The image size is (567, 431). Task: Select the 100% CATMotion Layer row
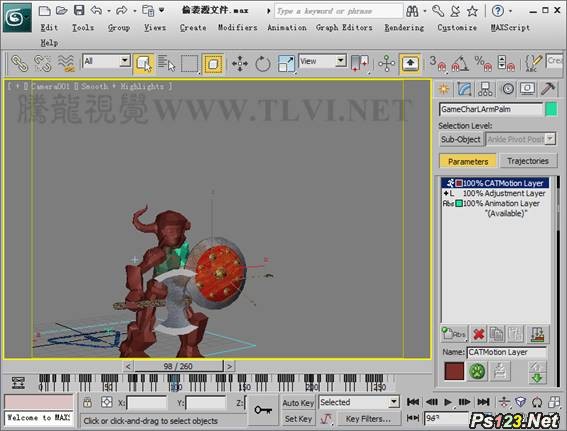click(495, 183)
